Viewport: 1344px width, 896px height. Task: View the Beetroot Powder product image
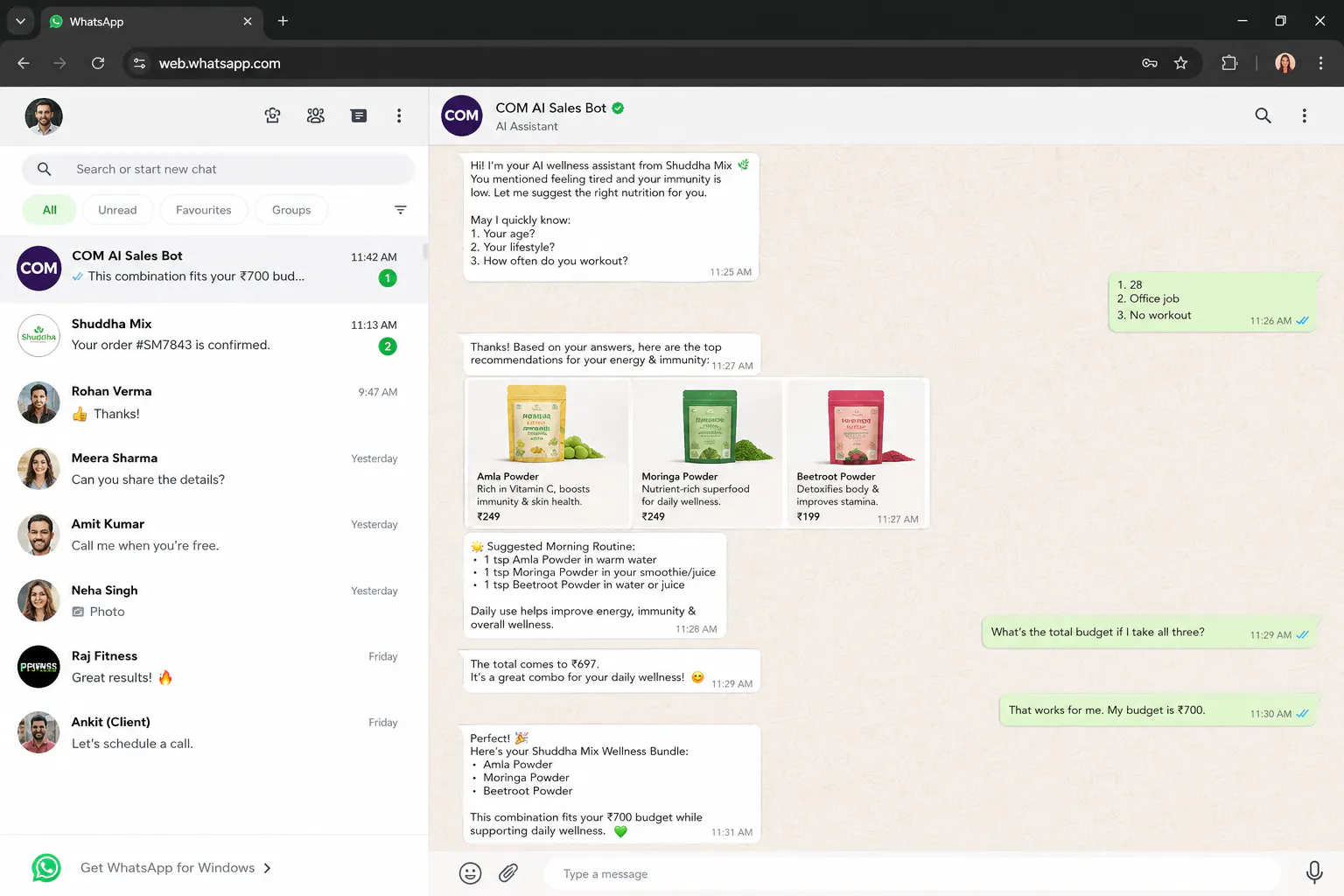tap(857, 424)
